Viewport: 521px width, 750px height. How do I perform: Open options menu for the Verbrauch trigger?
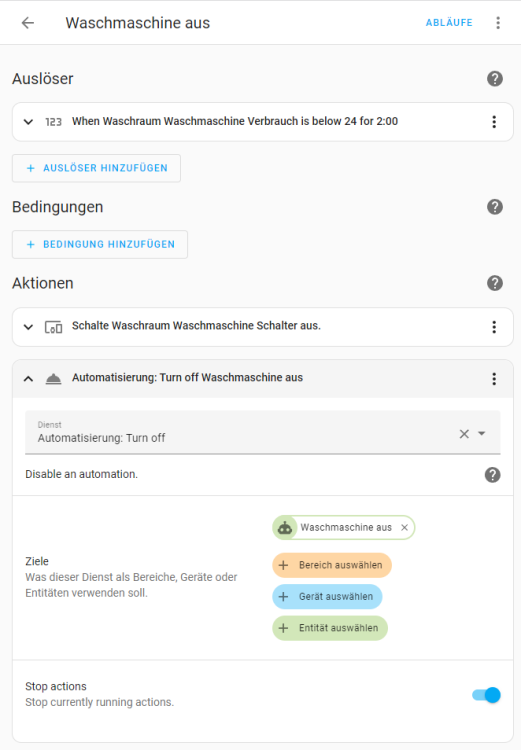tap(494, 121)
